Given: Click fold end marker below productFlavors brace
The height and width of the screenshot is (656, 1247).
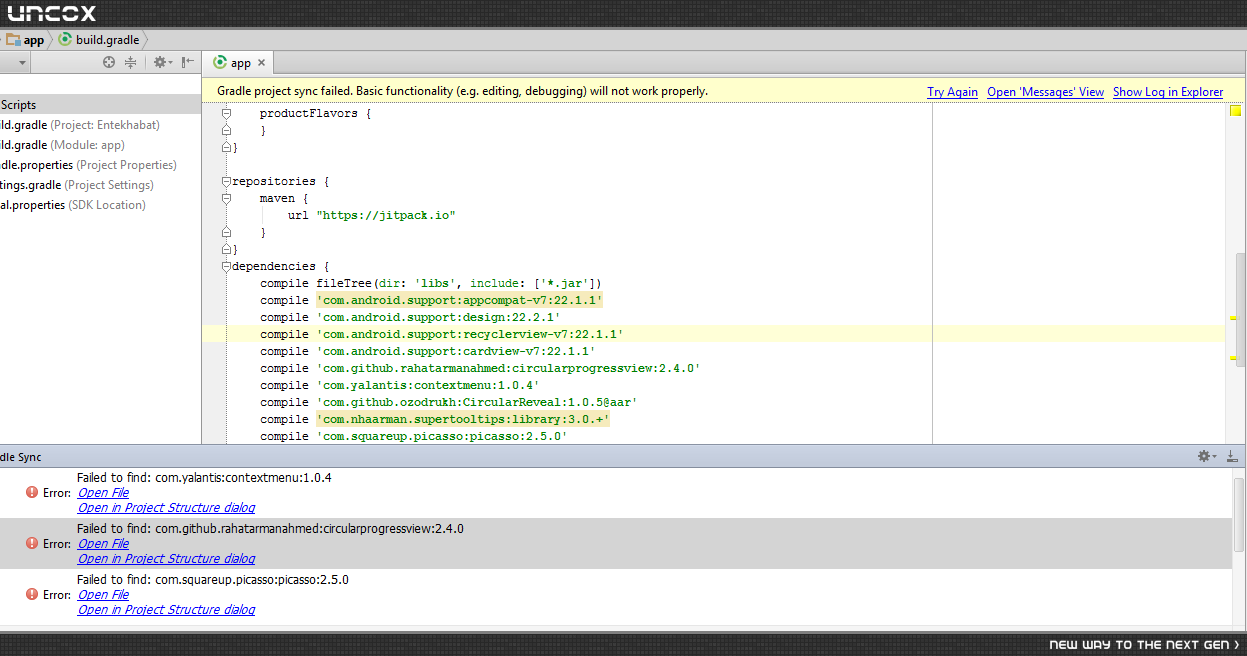Looking at the screenshot, I should point(226,131).
